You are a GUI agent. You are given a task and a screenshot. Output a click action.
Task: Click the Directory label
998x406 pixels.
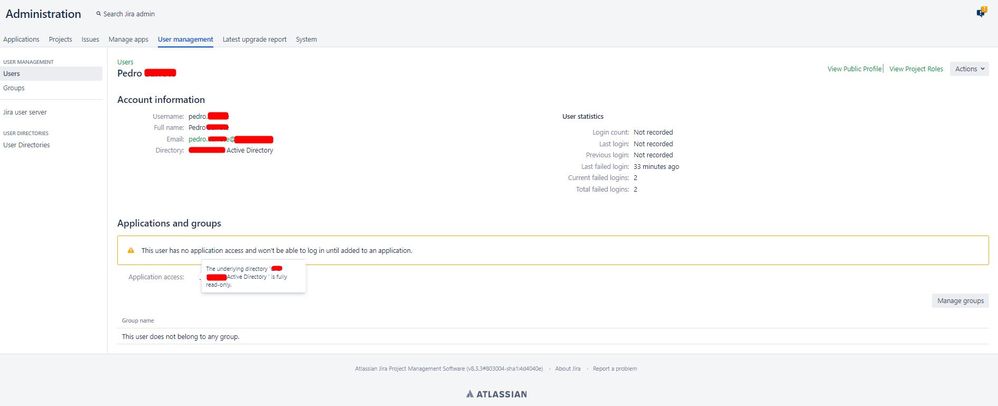(x=170, y=151)
